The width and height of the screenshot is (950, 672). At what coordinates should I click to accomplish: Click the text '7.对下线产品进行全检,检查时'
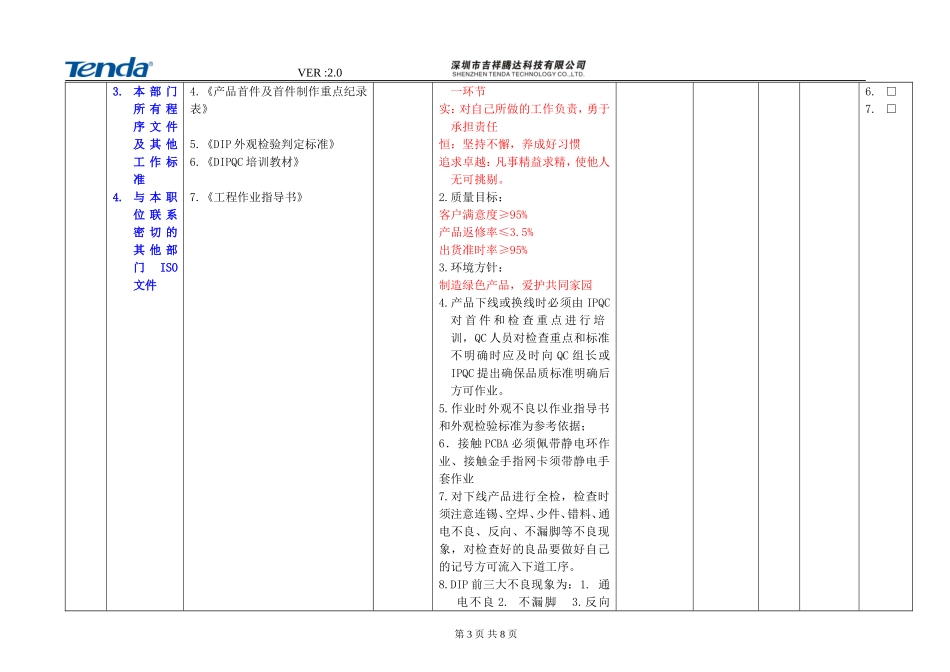click(524, 496)
